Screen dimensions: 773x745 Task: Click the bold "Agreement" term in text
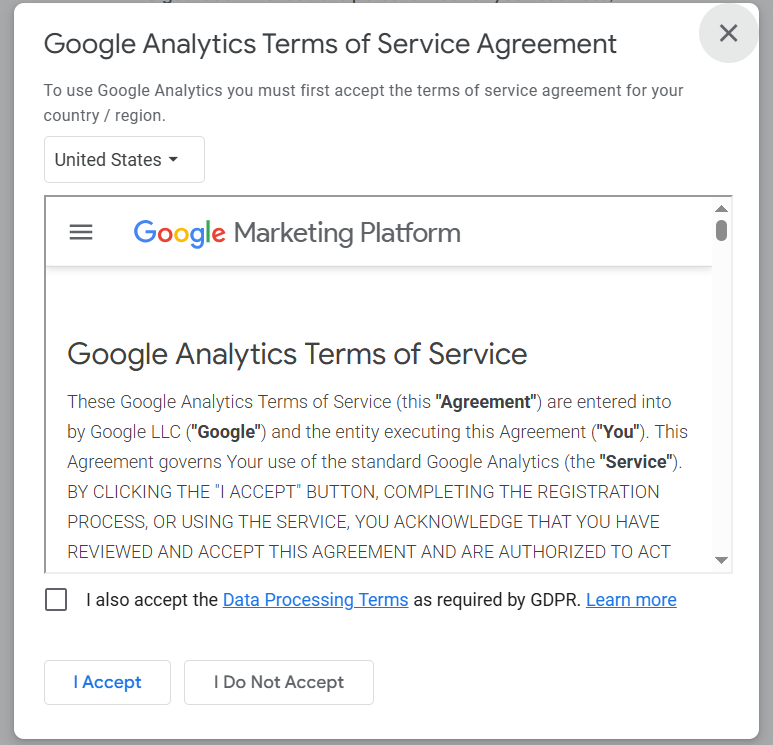click(487, 402)
